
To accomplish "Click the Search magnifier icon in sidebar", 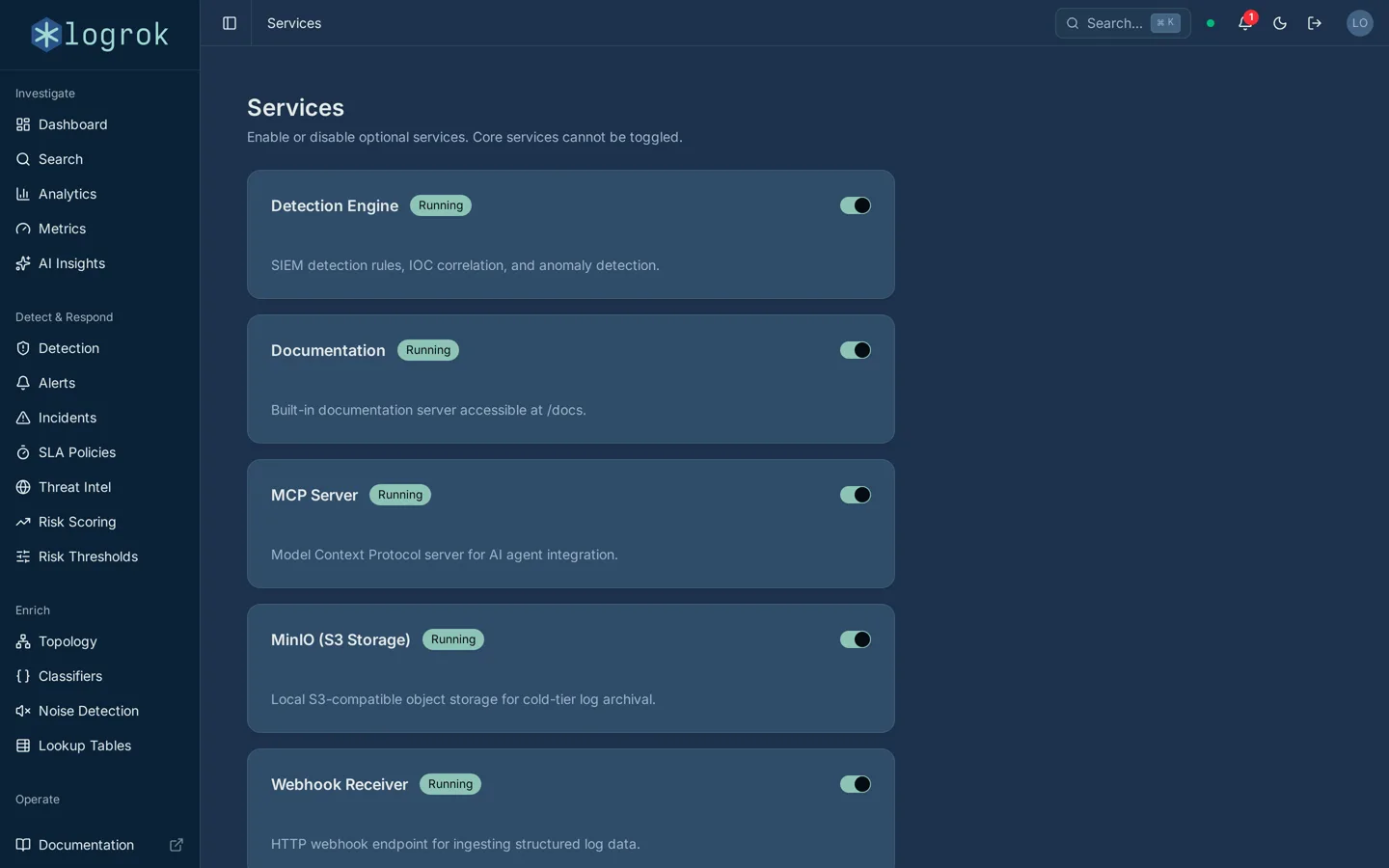I will [23, 159].
